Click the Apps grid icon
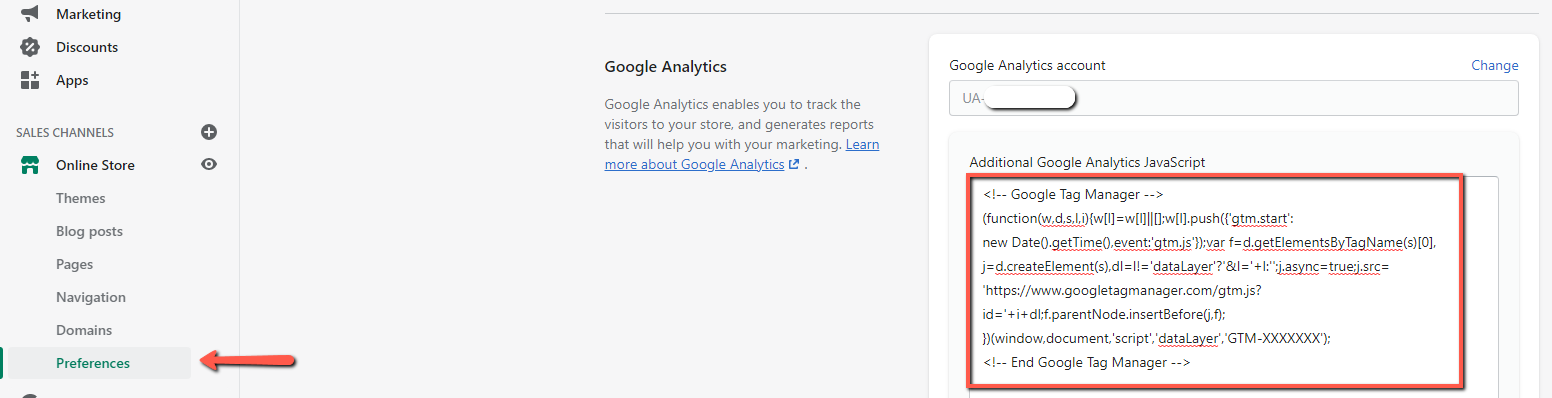Screen dimensions: 1552x398 [x=30, y=80]
